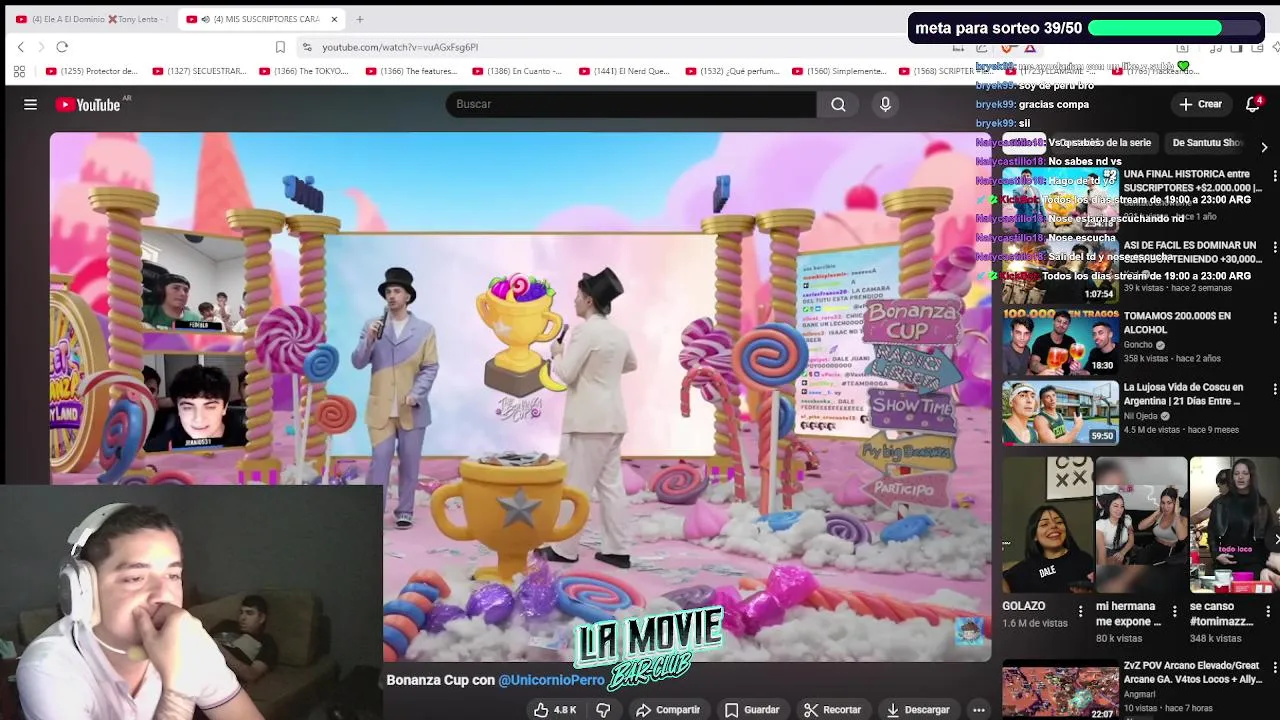Viewport: 1280px width, 720px height.
Task: Open bookmark '(1255) Protector de...'
Action: pyautogui.click(x=92, y=71)
